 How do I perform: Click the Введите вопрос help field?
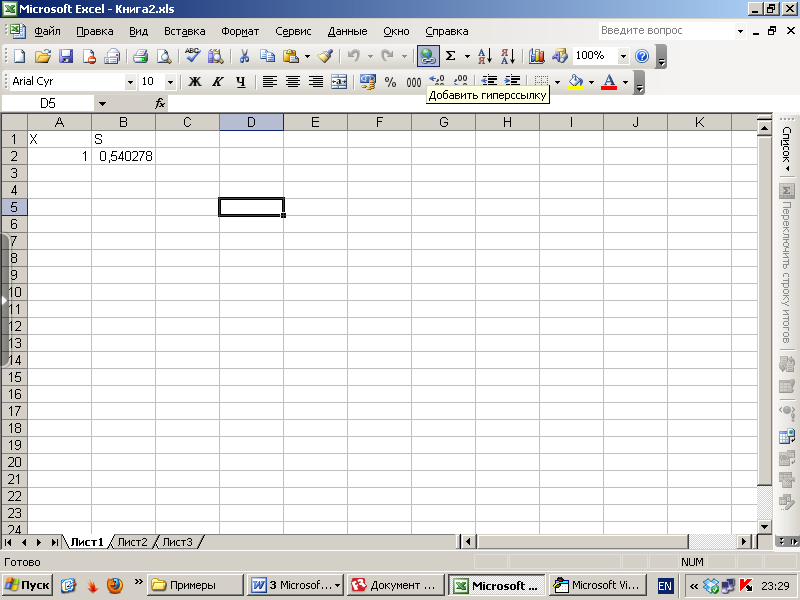[x=666, y=31]
